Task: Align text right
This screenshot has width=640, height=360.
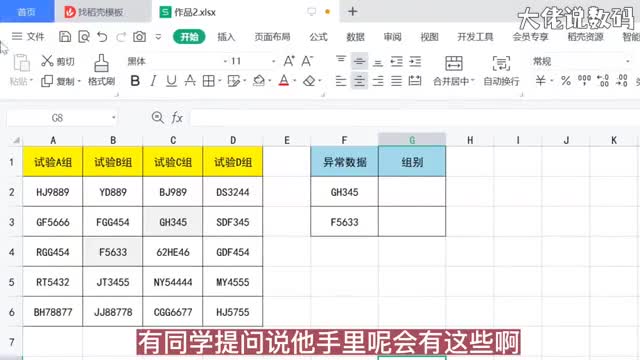Action: pos(378,81)
